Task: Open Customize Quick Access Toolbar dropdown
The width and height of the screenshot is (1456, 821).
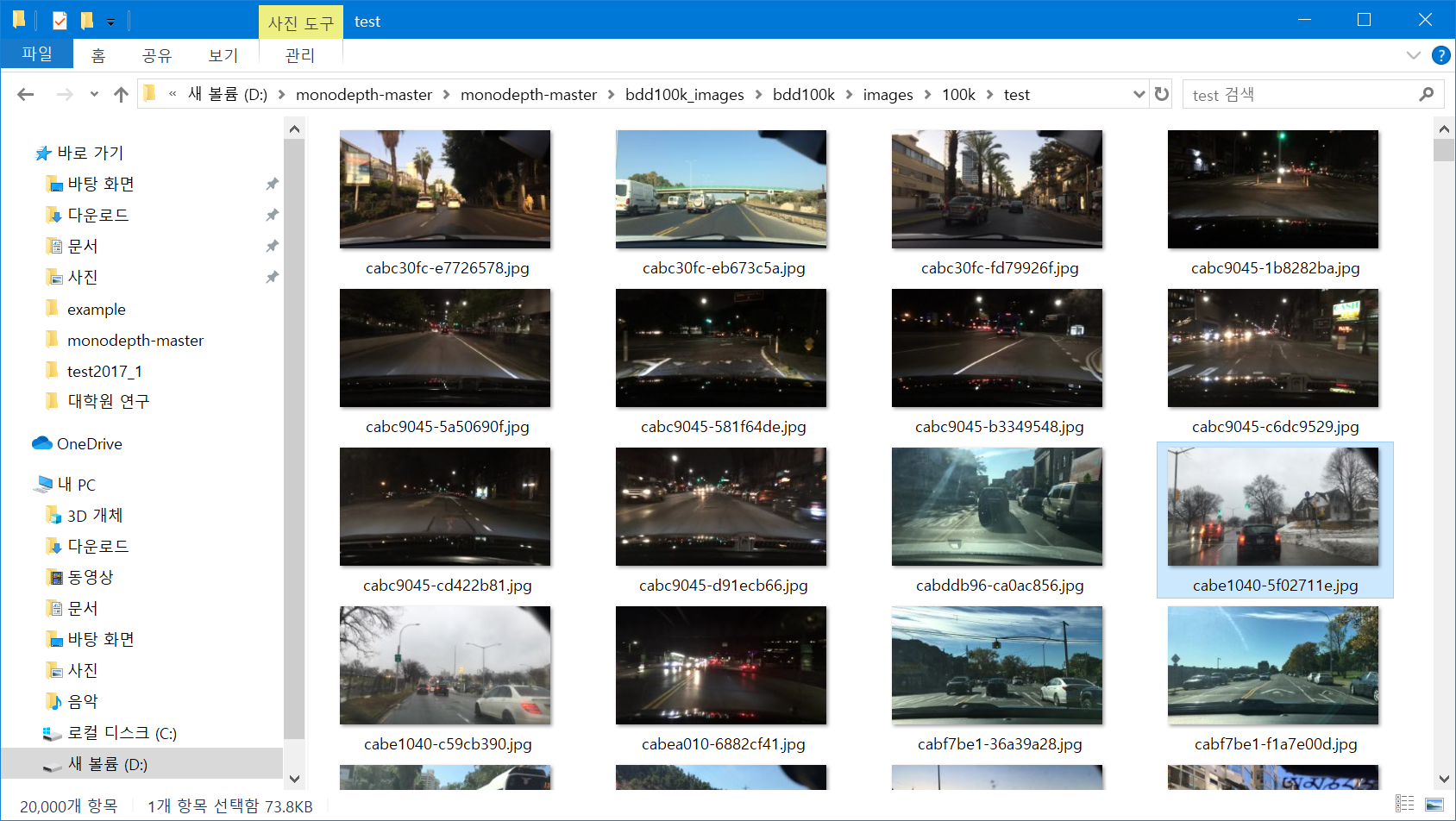Action: click(x=110, y=22)
